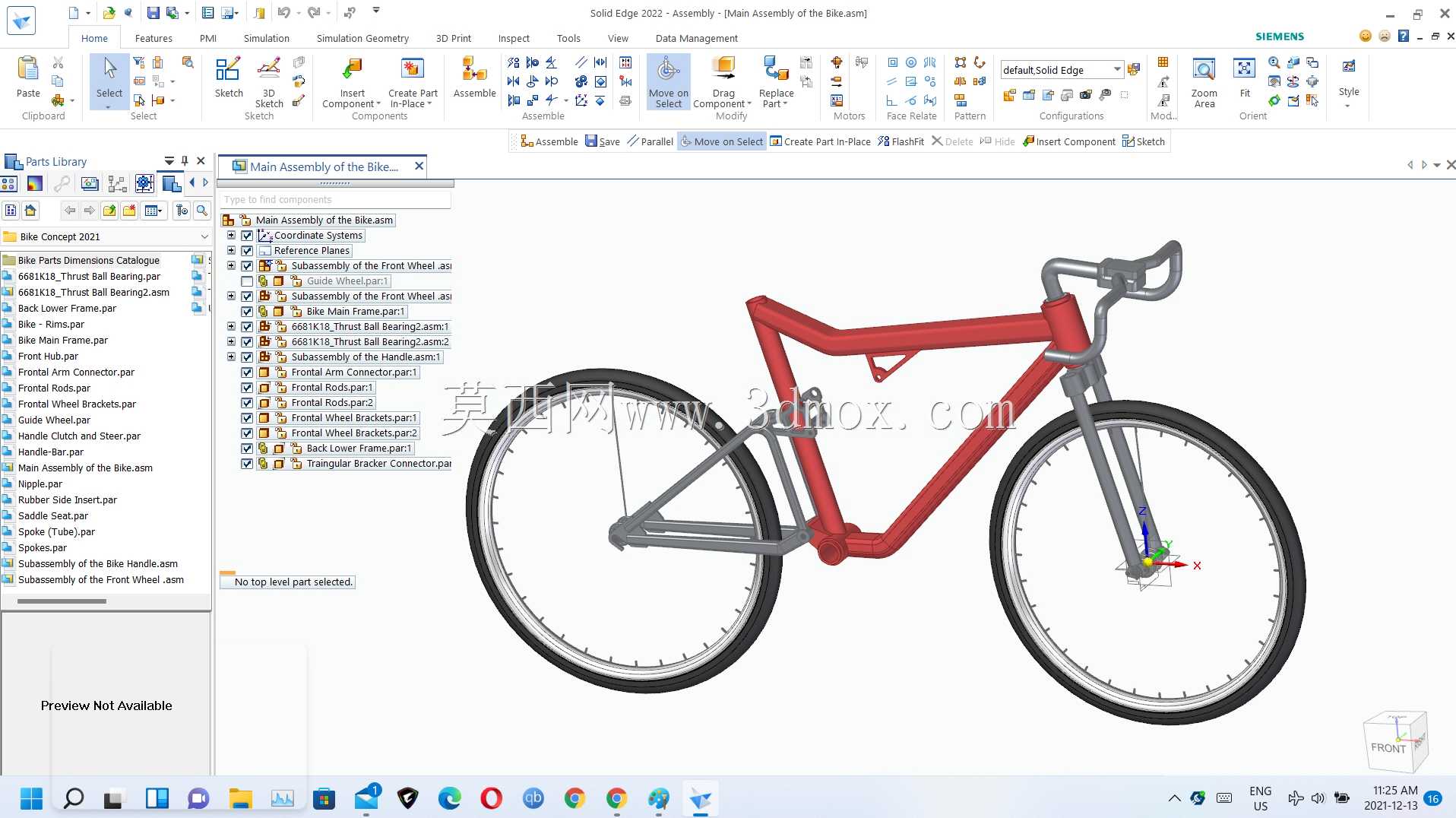Viewport: 1456px width, 818px height.
Task: Open File Explorer from the taskbar
Action: tap(240, 798)
